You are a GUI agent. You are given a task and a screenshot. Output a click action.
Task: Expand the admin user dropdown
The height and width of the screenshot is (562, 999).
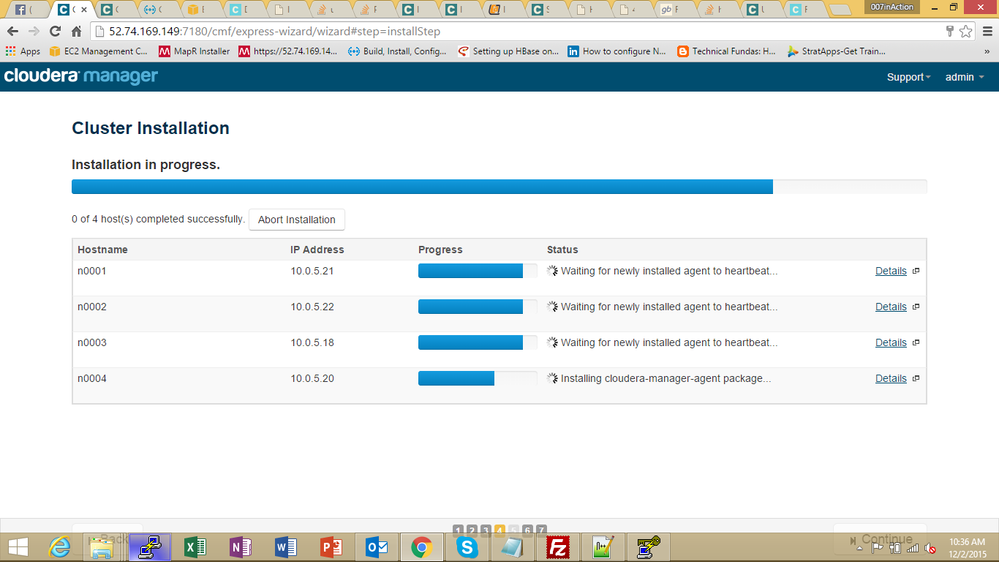click(x=965, y=77)
